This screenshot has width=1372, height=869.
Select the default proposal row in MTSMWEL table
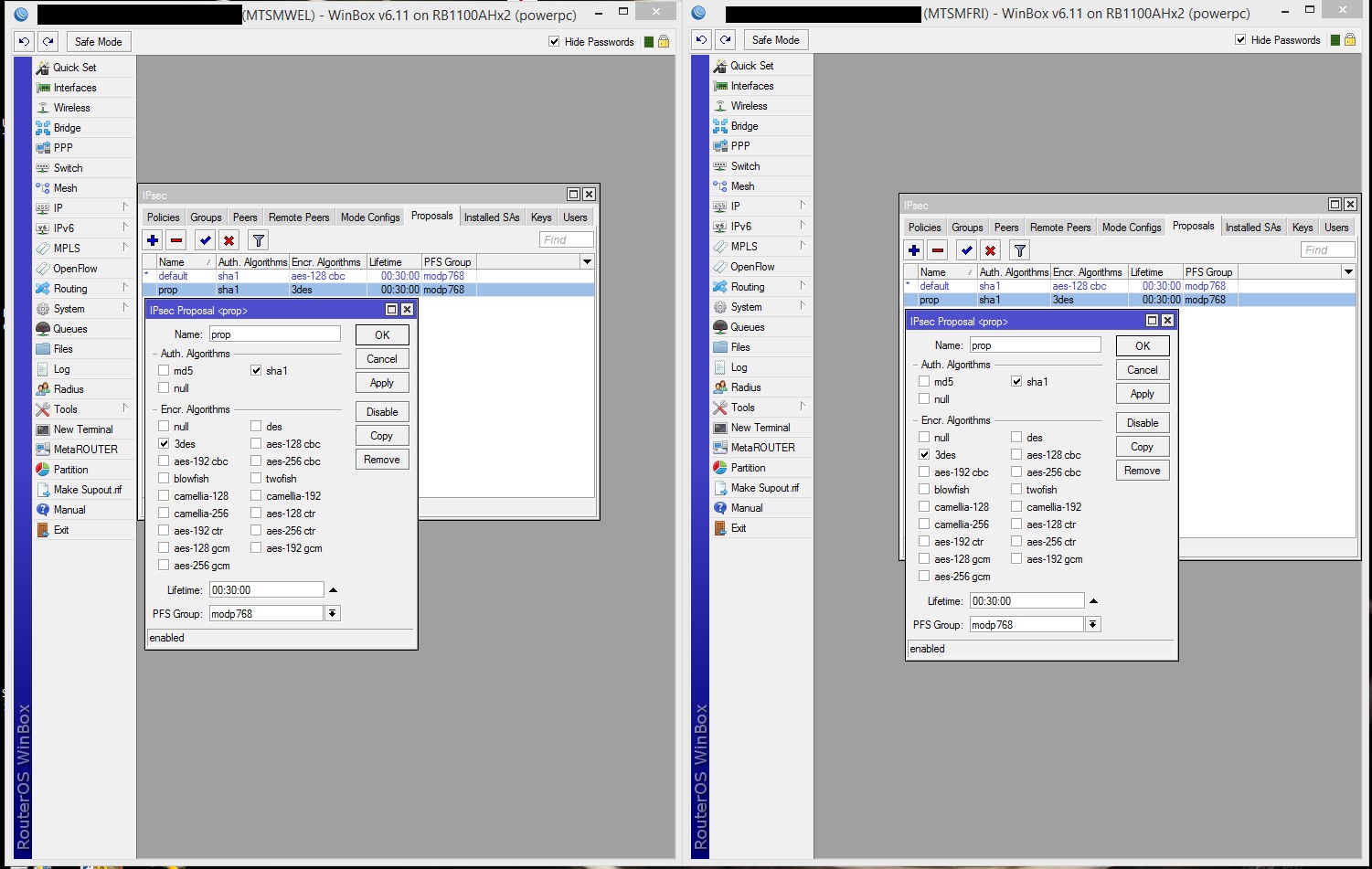(x=369, y=276)
